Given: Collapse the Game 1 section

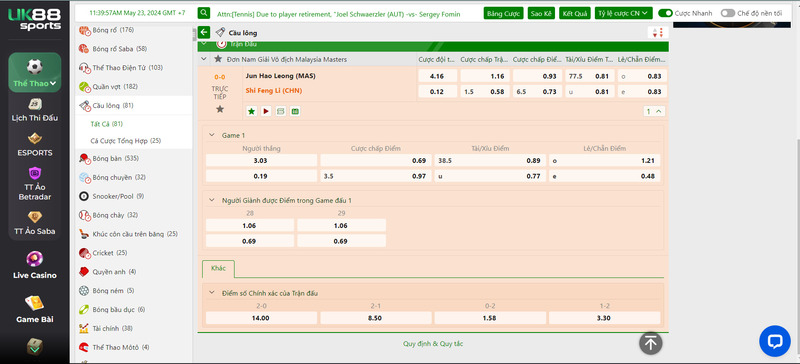Looking at the screenshot, I should [x=212, y=135].
